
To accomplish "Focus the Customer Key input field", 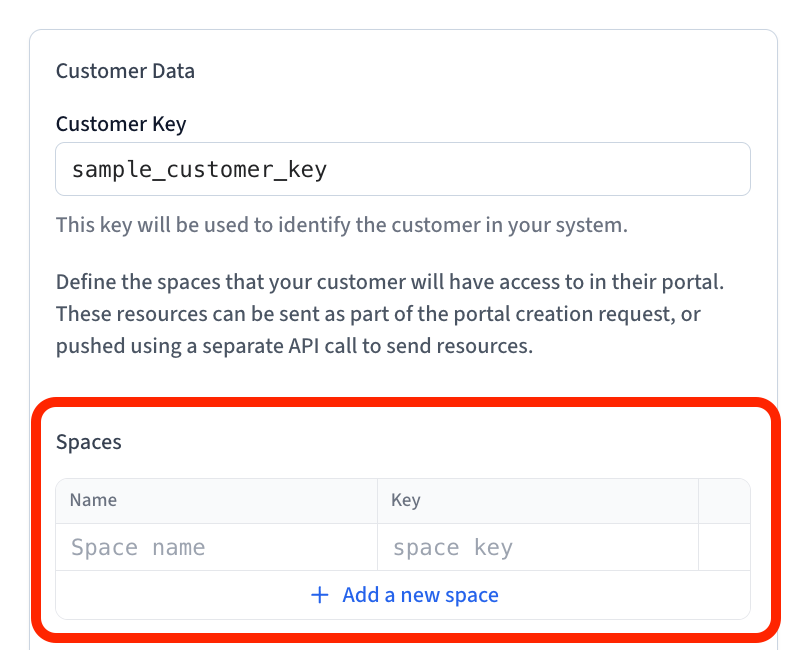I will coord(402,169).
